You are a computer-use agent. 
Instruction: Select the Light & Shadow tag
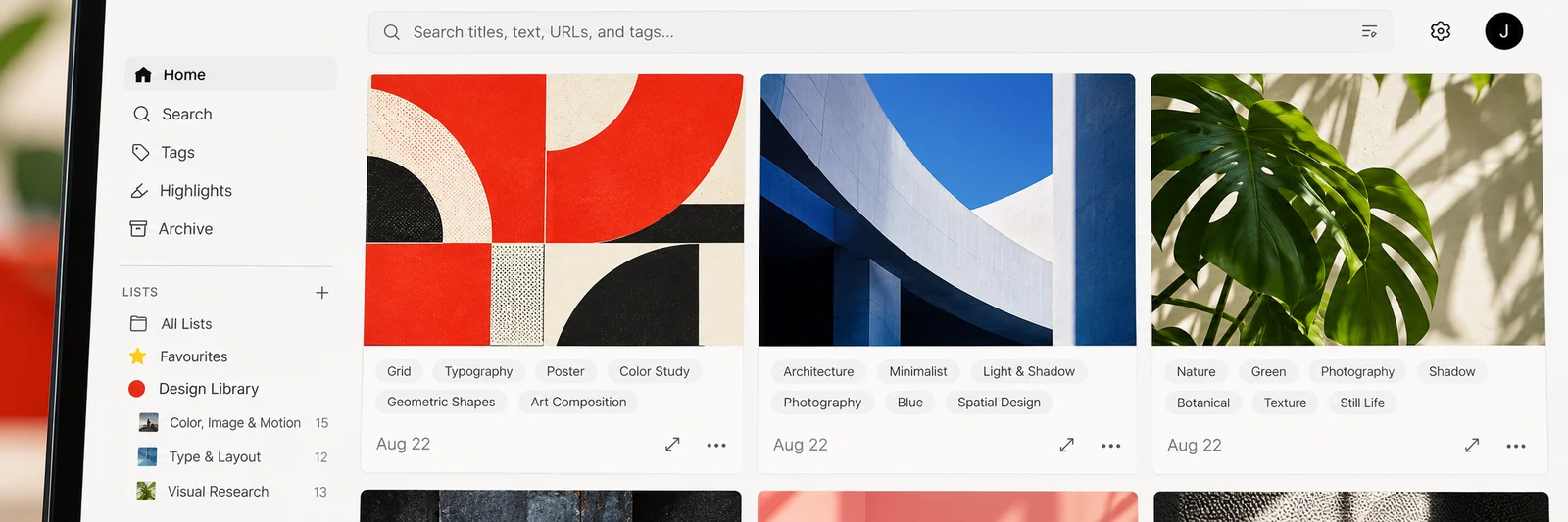1029,371
